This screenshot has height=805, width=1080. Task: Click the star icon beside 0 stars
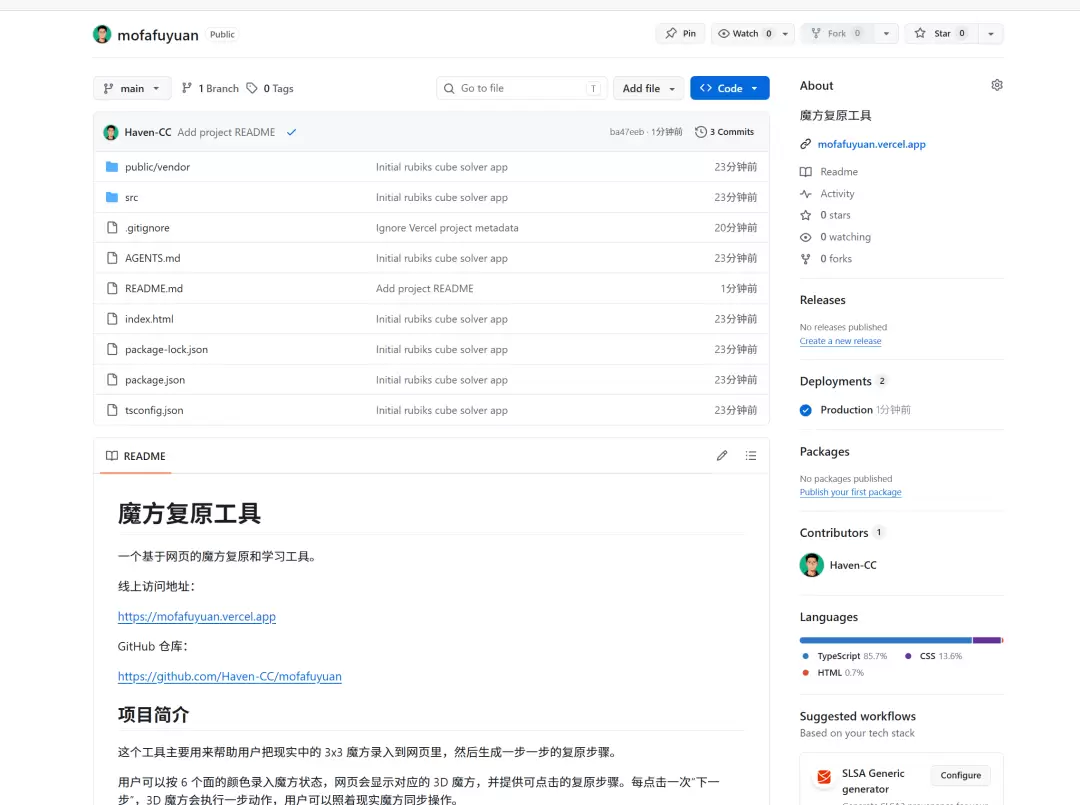click(805, 215)
